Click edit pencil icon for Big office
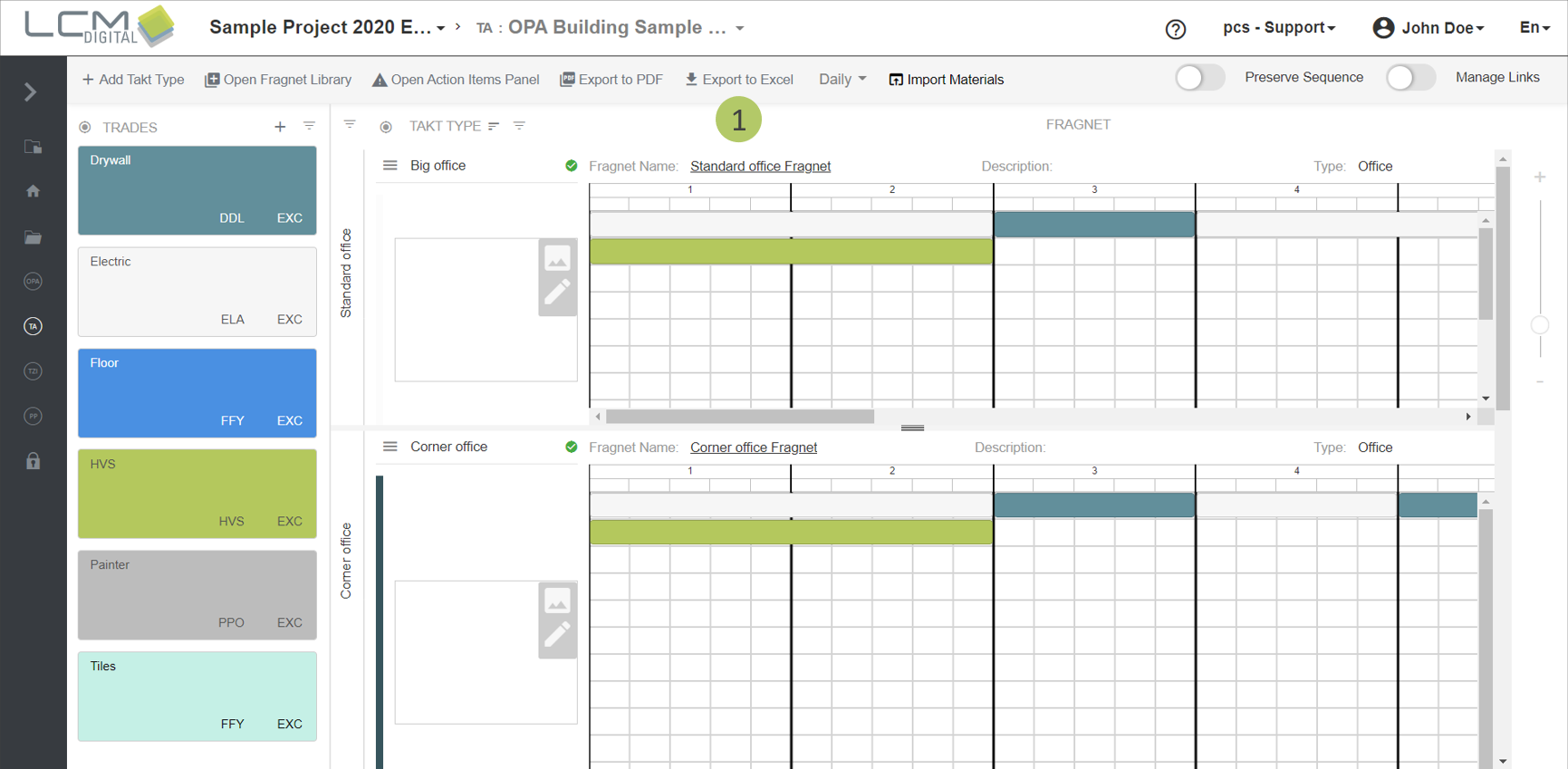 click(x=557, y=293)
